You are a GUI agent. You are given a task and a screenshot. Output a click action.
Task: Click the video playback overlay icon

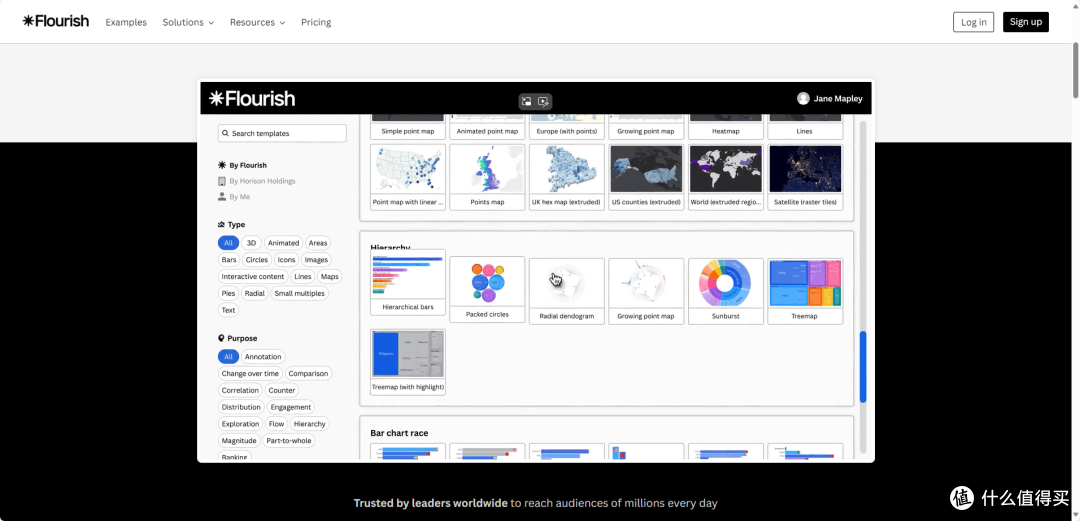[543, 101]
